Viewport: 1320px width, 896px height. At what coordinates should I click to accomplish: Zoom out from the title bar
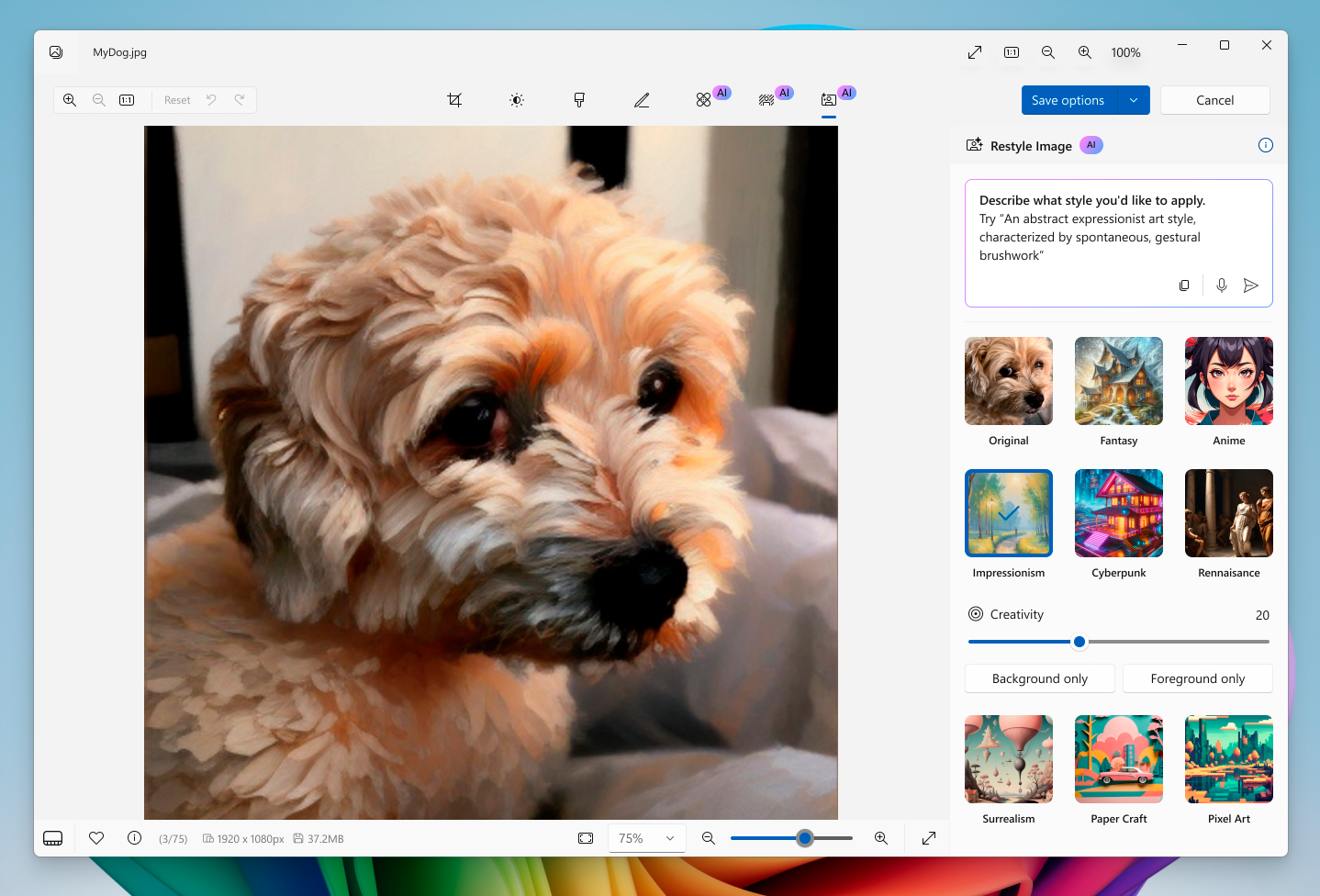tap(1048, 52)
